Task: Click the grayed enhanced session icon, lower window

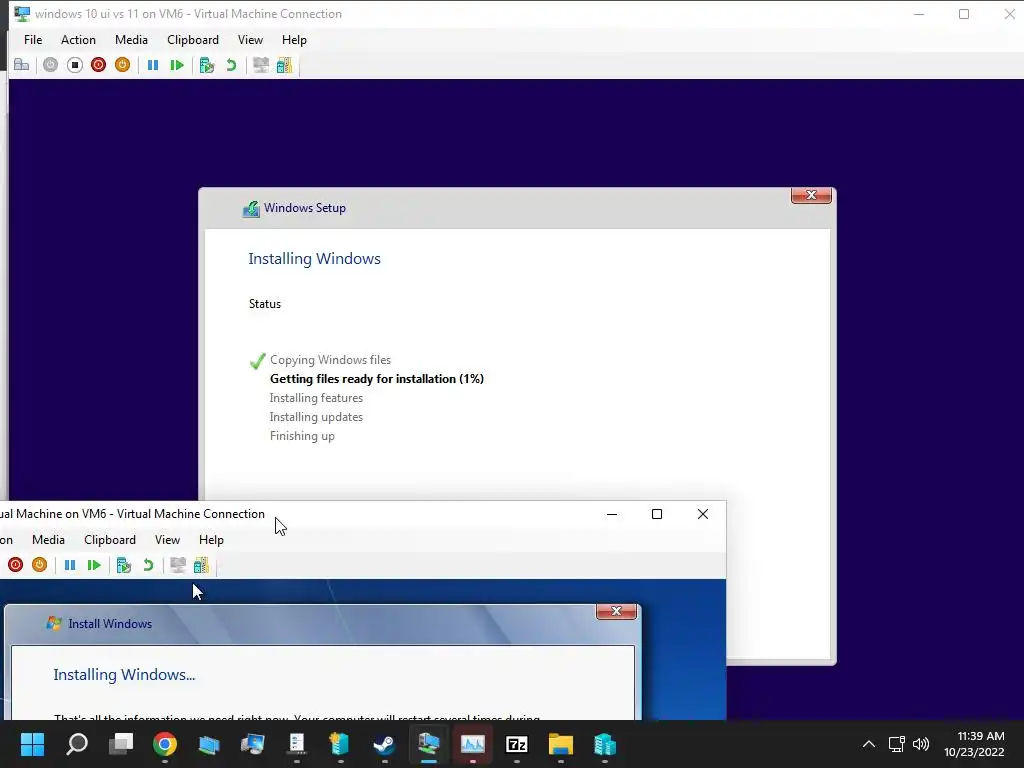Action: pos(178,565)
